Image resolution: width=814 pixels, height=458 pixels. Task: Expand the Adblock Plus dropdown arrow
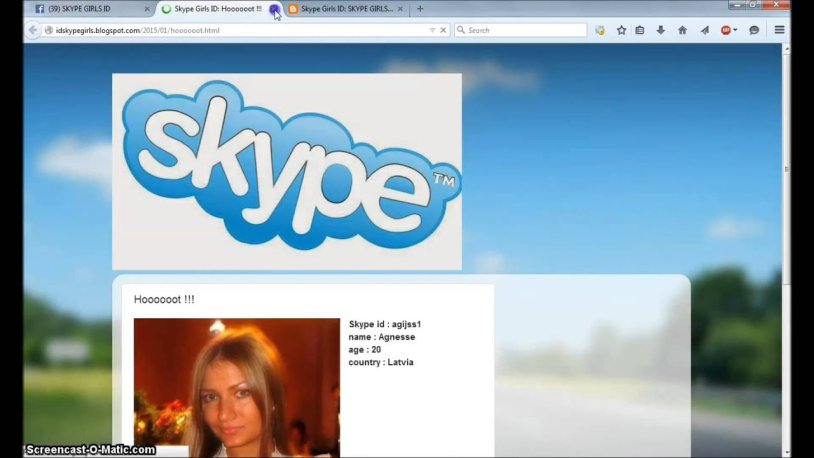pyautogui.click(x=735, y=30)
